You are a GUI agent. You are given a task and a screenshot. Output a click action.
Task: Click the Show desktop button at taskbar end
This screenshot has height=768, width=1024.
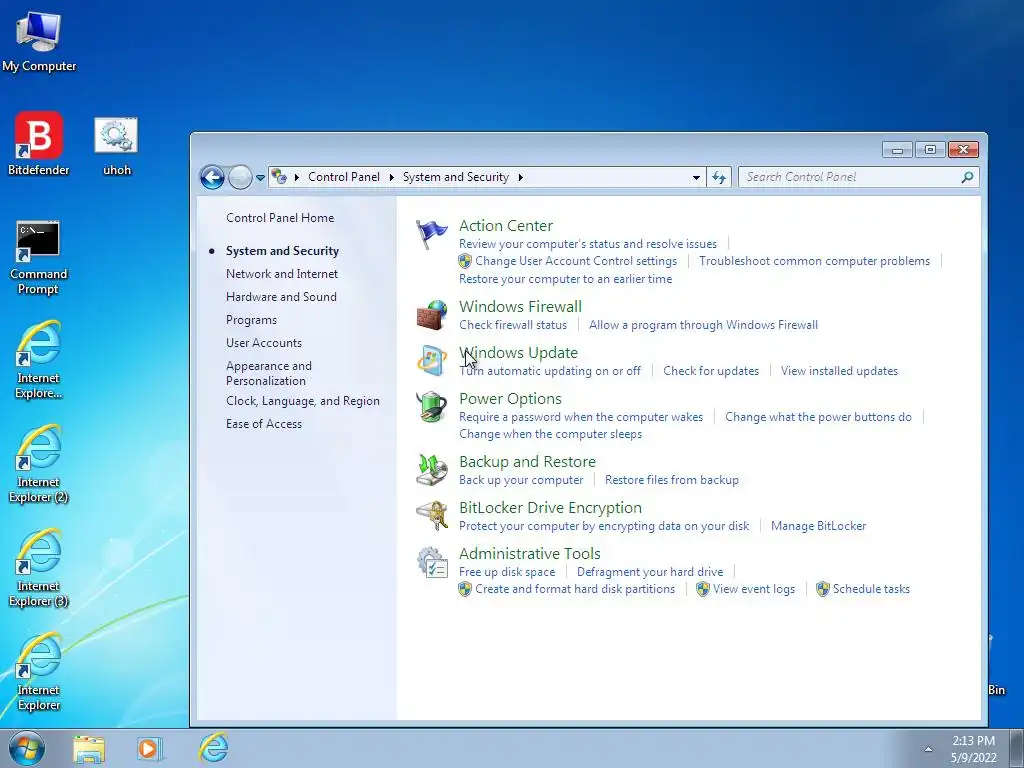(x=1017, y=748)
